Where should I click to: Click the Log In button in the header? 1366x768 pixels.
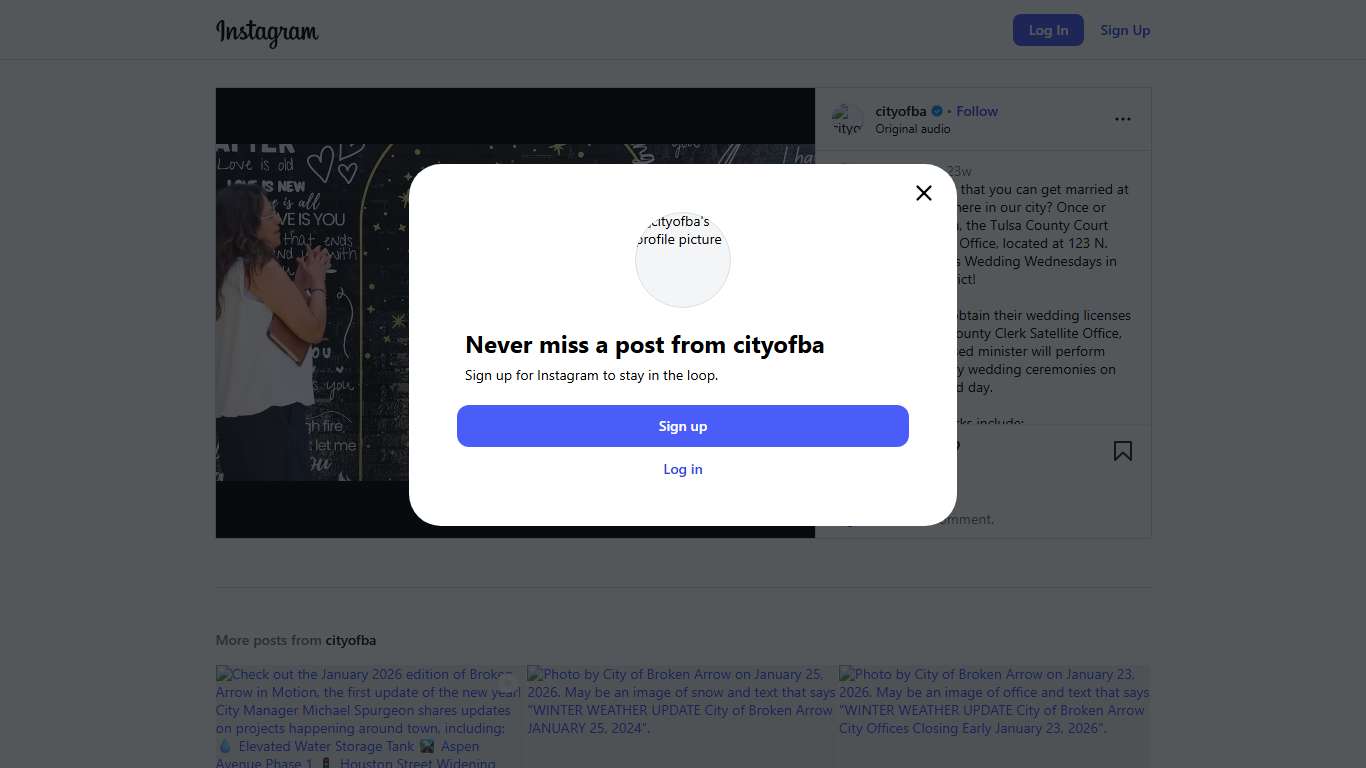click(x=1048, y=30)
